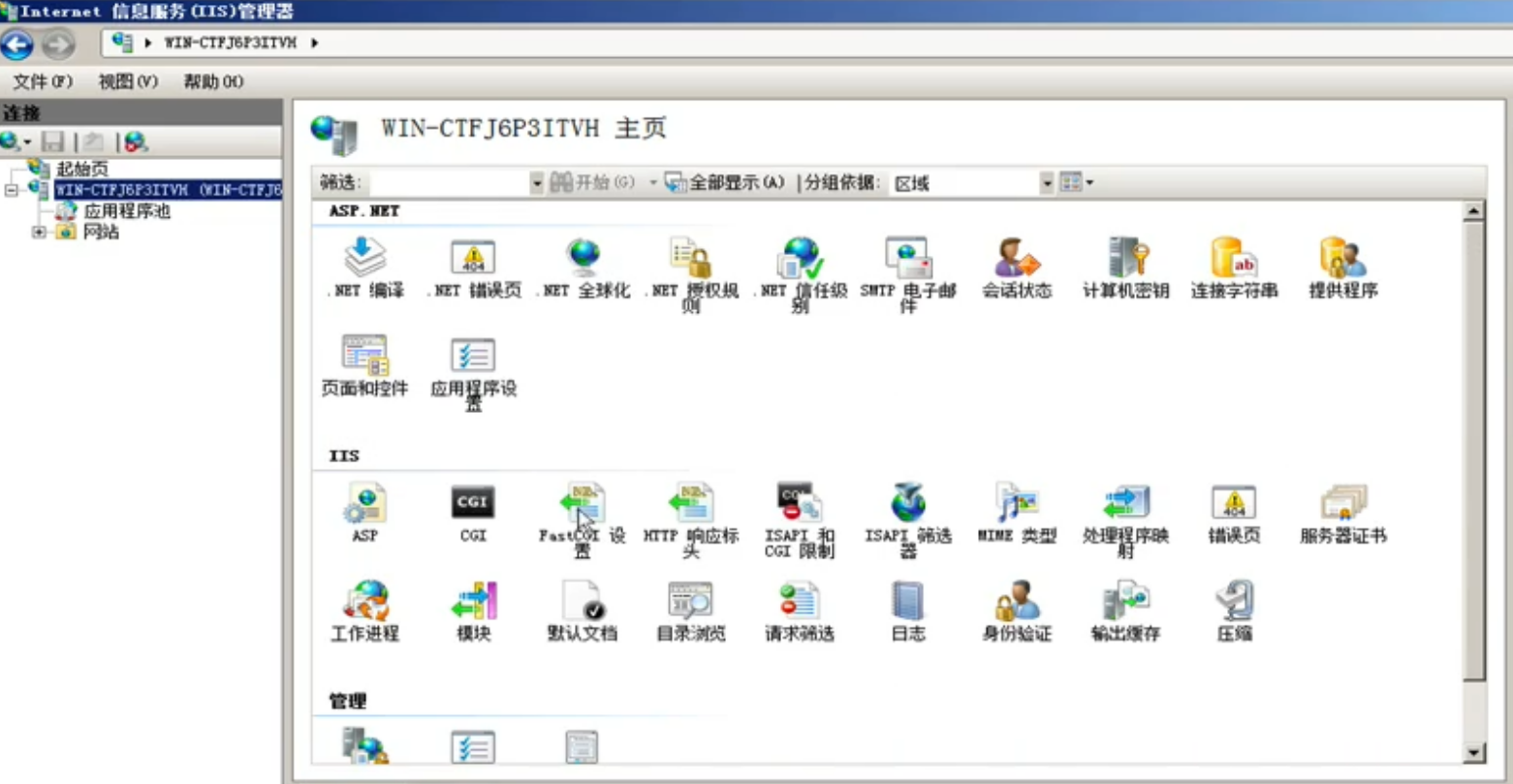This screenshot has height=784, width=1513.
Task: Open 计算机密钥 feature
Action: (x=1125, y=268)
